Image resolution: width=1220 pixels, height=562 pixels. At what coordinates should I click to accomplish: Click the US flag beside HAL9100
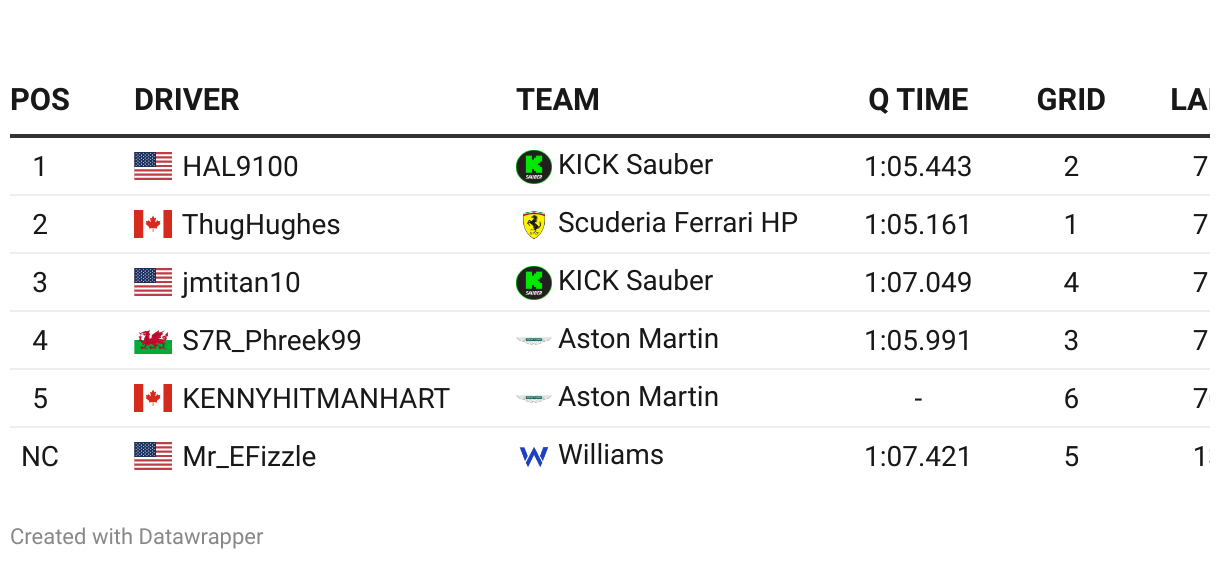coord(153,166)
